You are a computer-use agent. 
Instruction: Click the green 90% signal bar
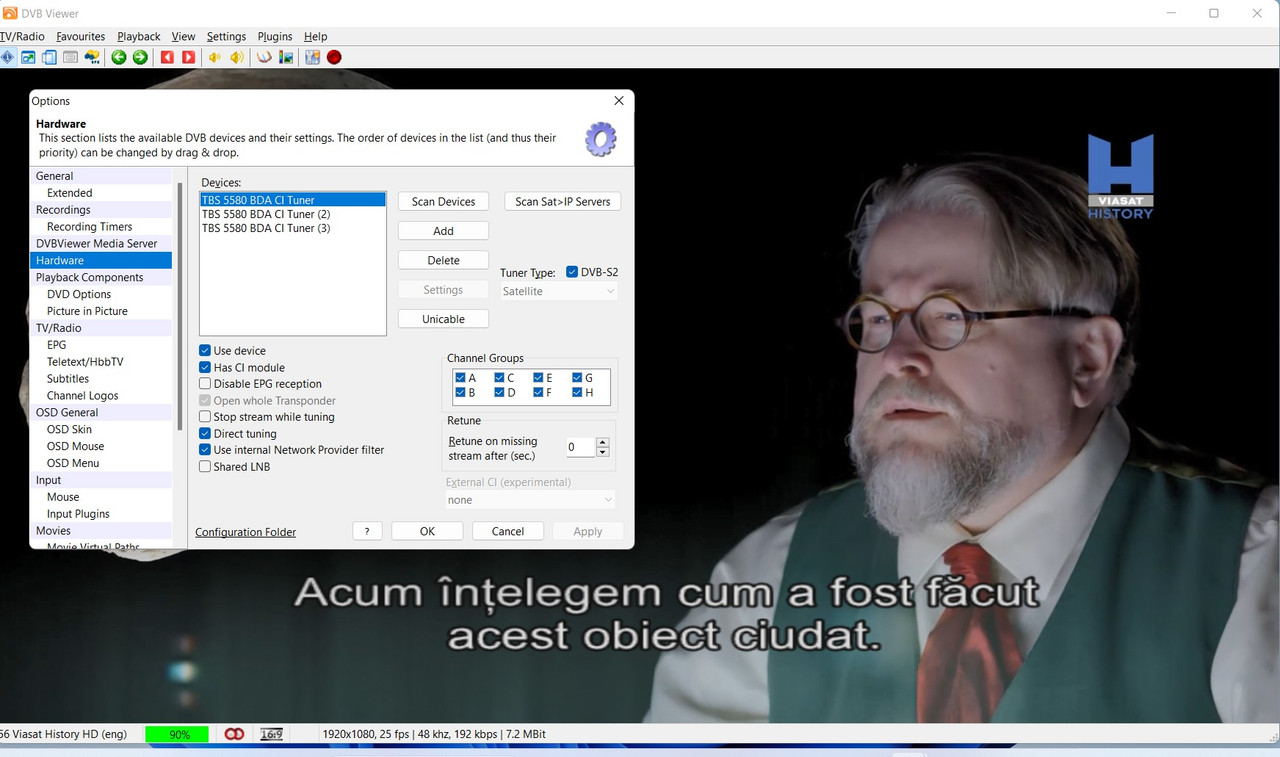click(179, 734)
